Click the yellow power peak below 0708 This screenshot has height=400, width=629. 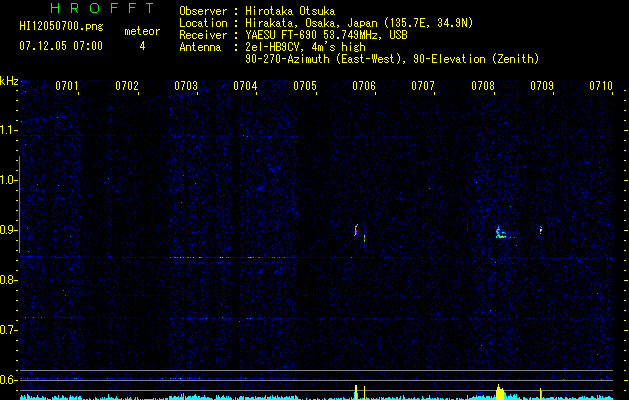[x=499, y=392]
